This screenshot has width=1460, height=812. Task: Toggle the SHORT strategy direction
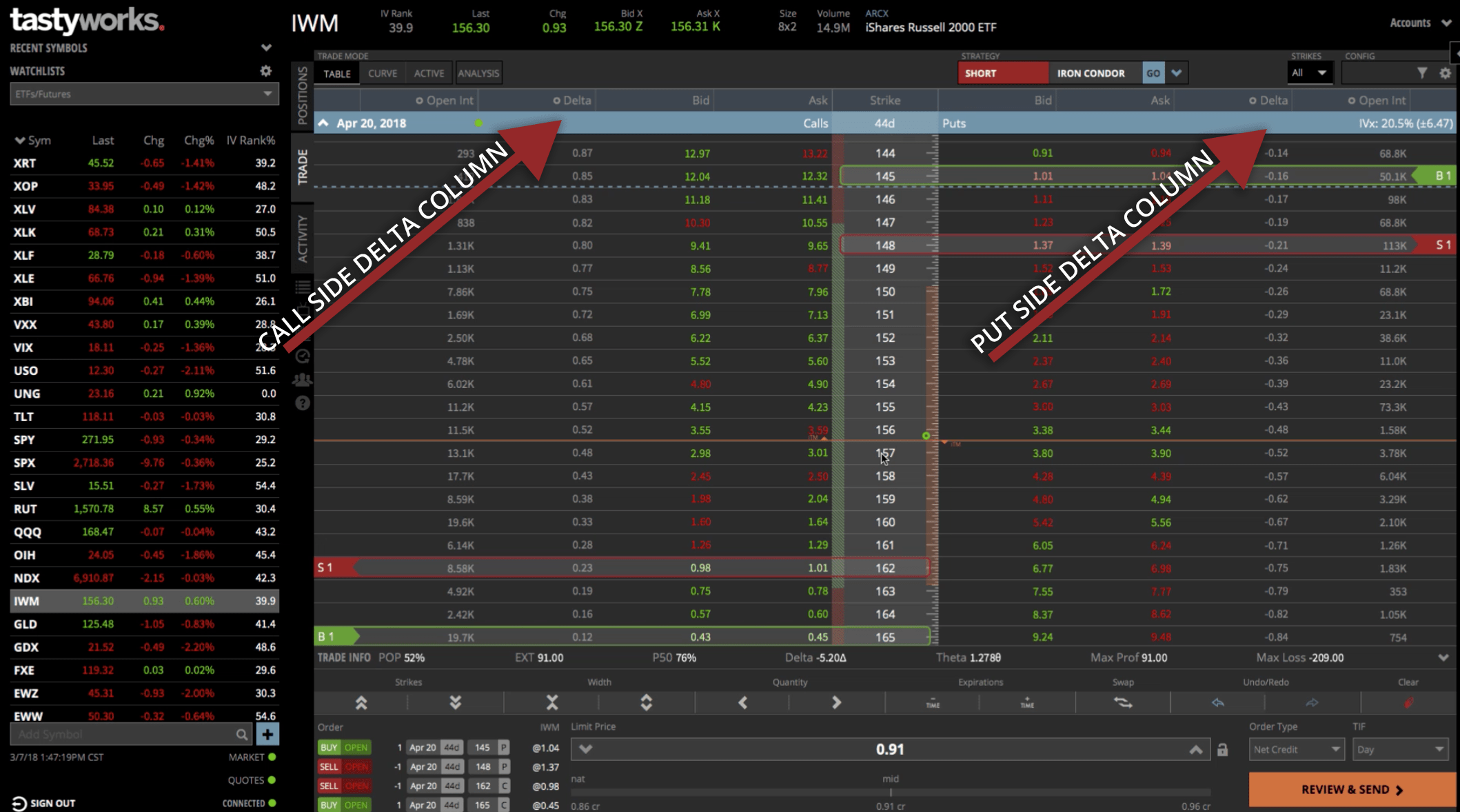(1003, 73)
